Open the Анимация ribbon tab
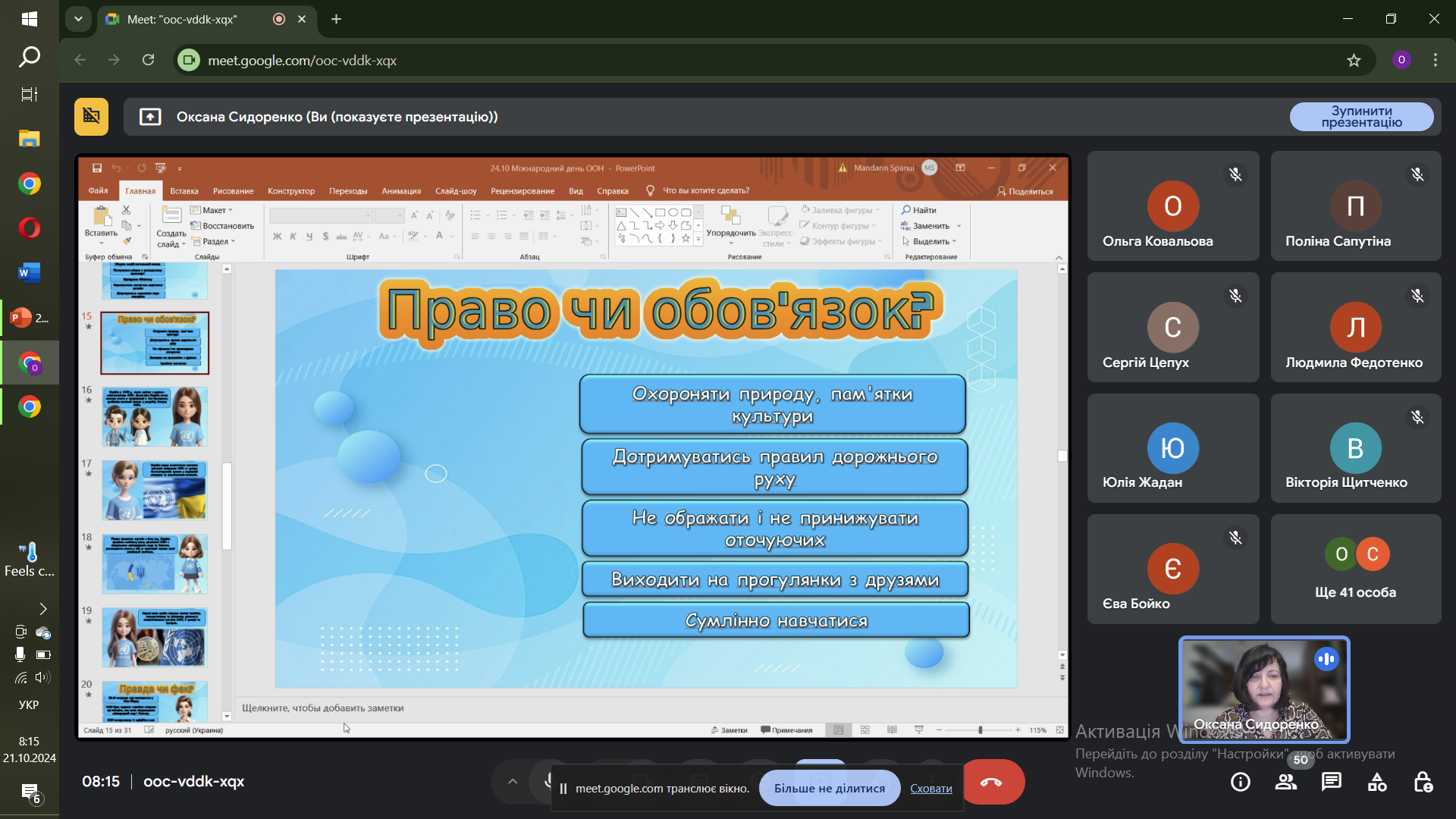 point(401,191)
